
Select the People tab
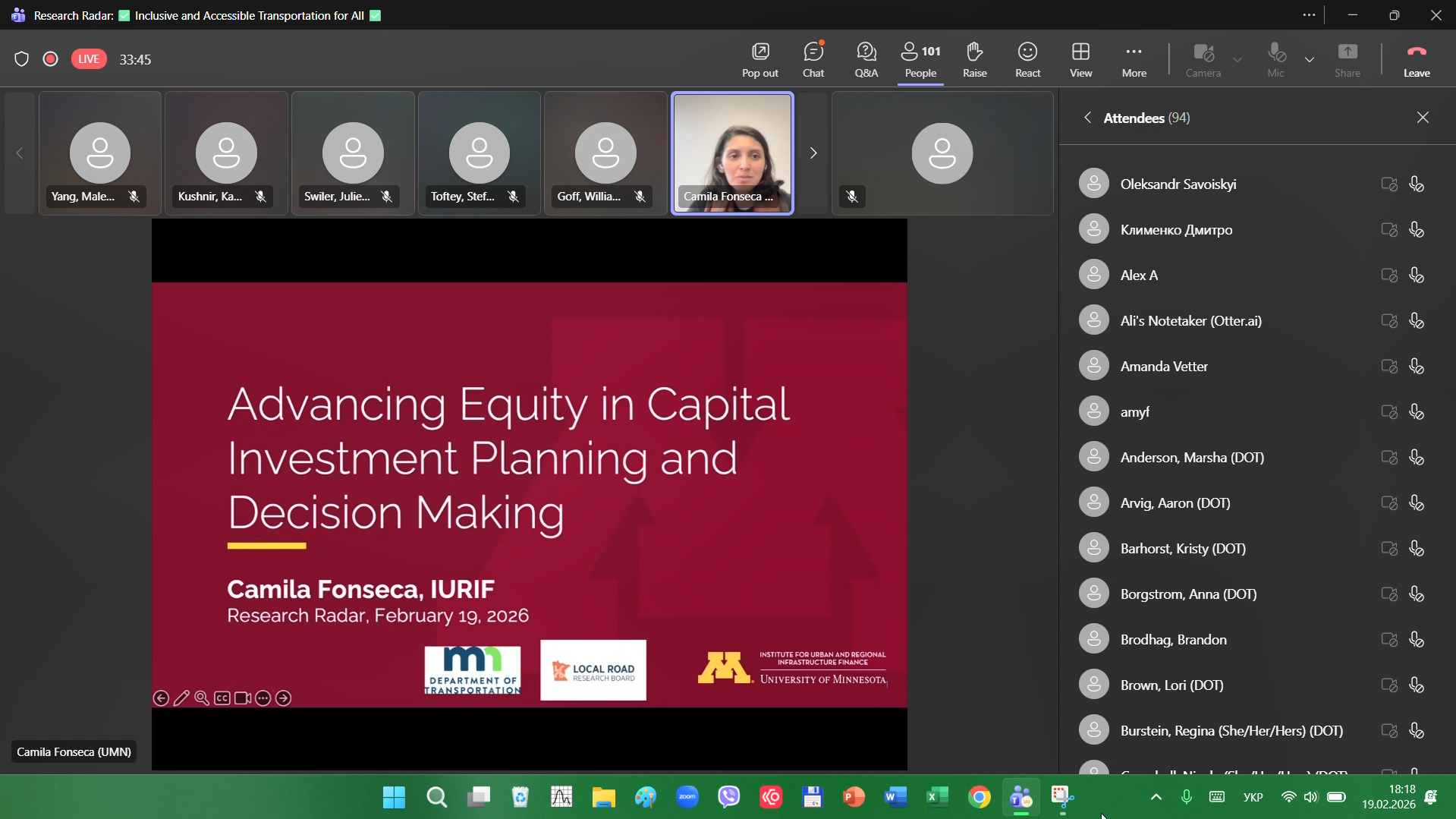920,59
